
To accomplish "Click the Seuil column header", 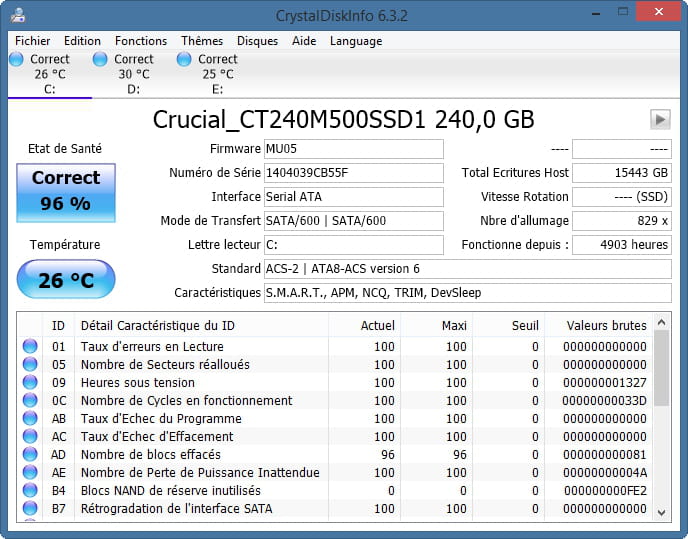I will (508, 325).
